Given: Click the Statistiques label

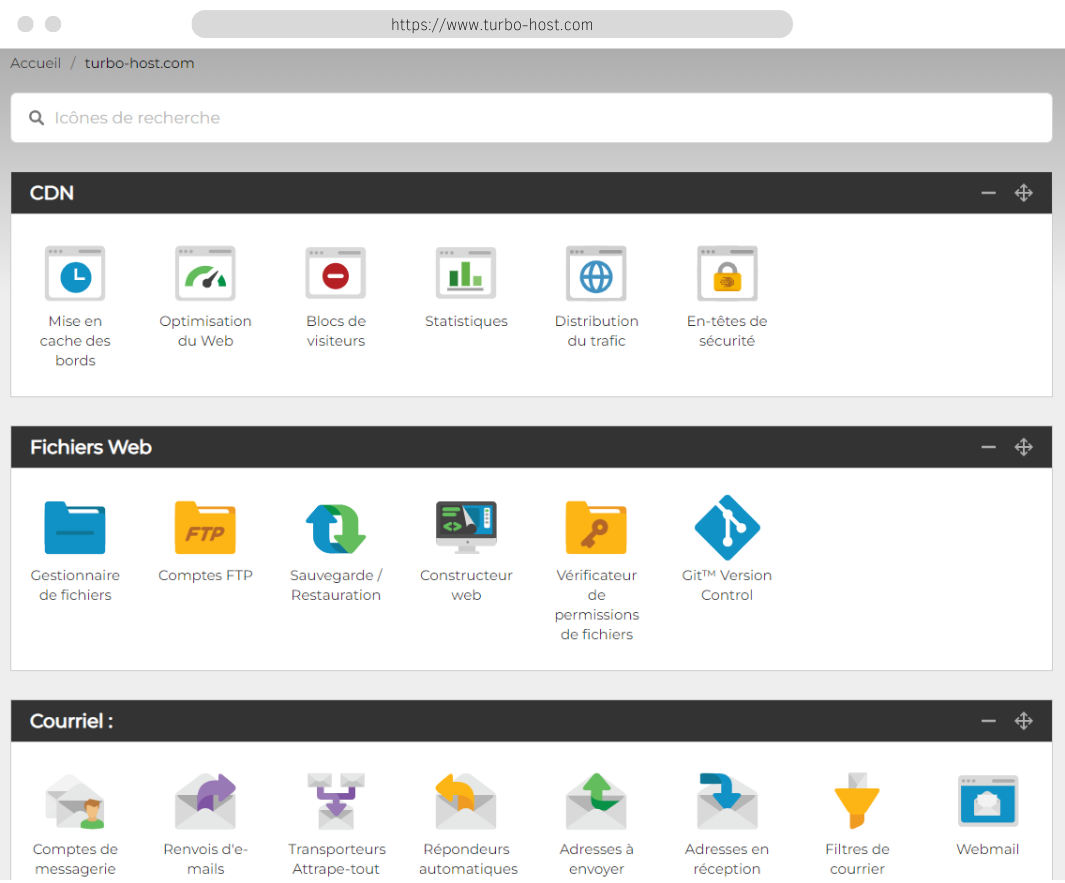Looking at the screenshot, I should click(466, 321).
